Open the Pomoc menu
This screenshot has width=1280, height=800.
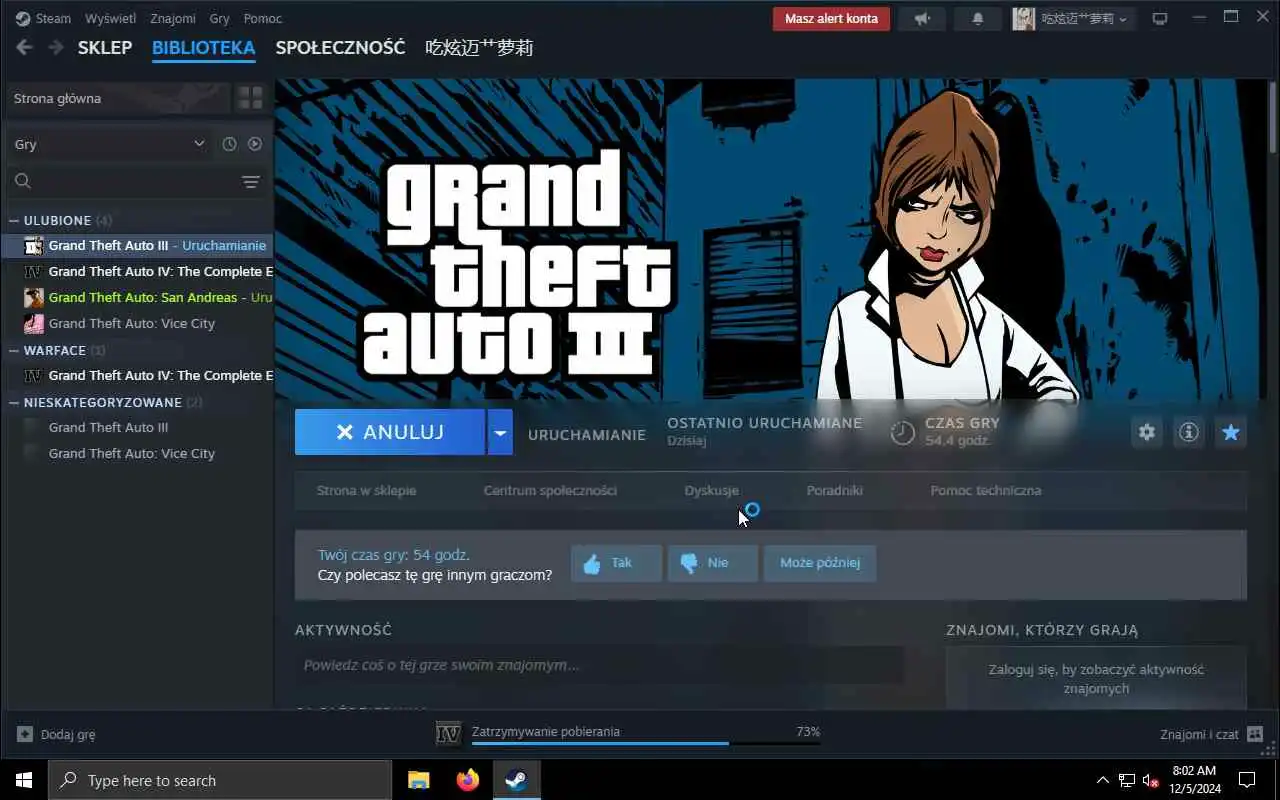263,18
